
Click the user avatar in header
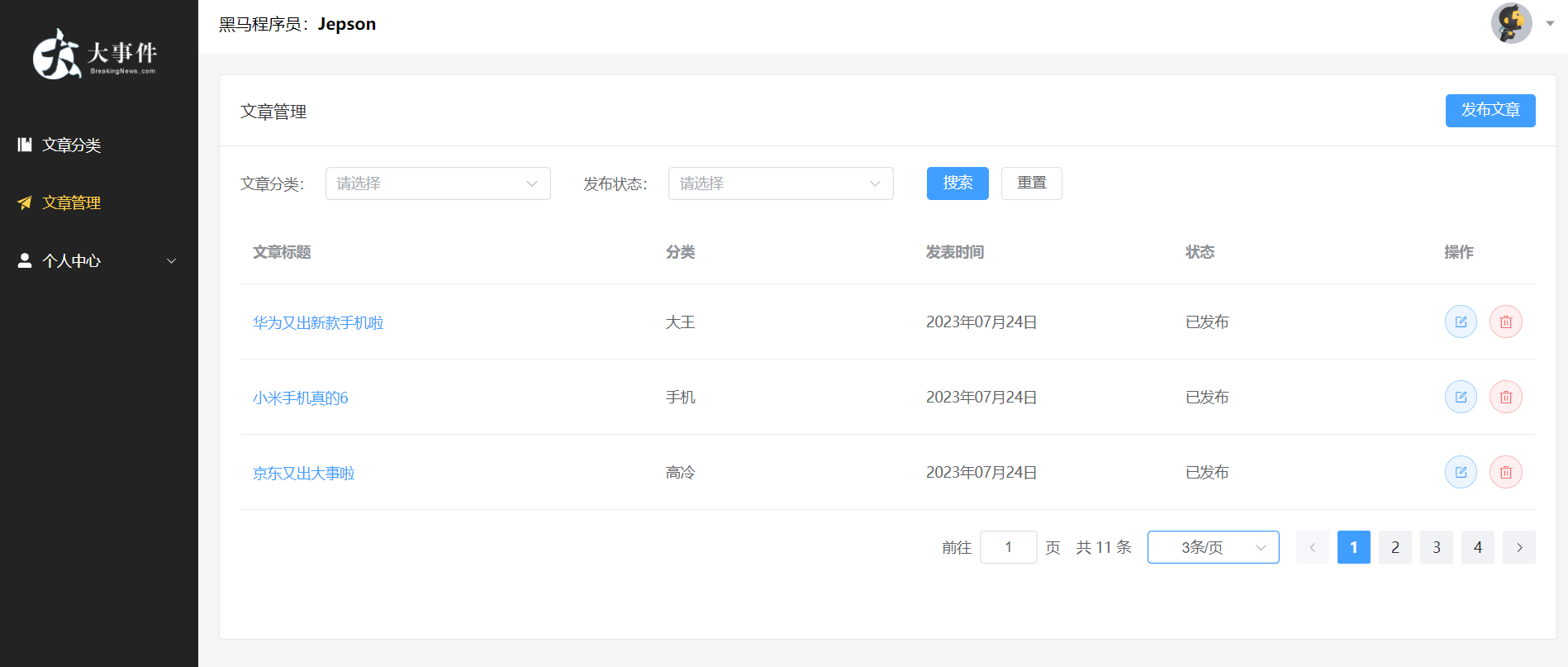1511,23
